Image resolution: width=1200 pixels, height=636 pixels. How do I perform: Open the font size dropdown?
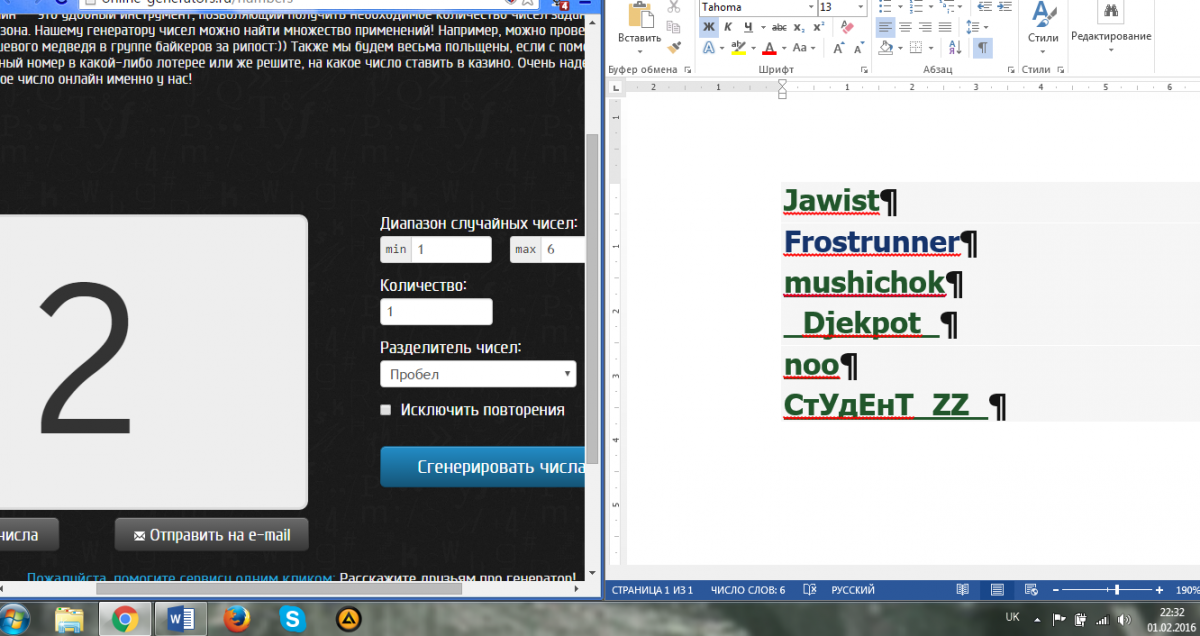[860, 7]
